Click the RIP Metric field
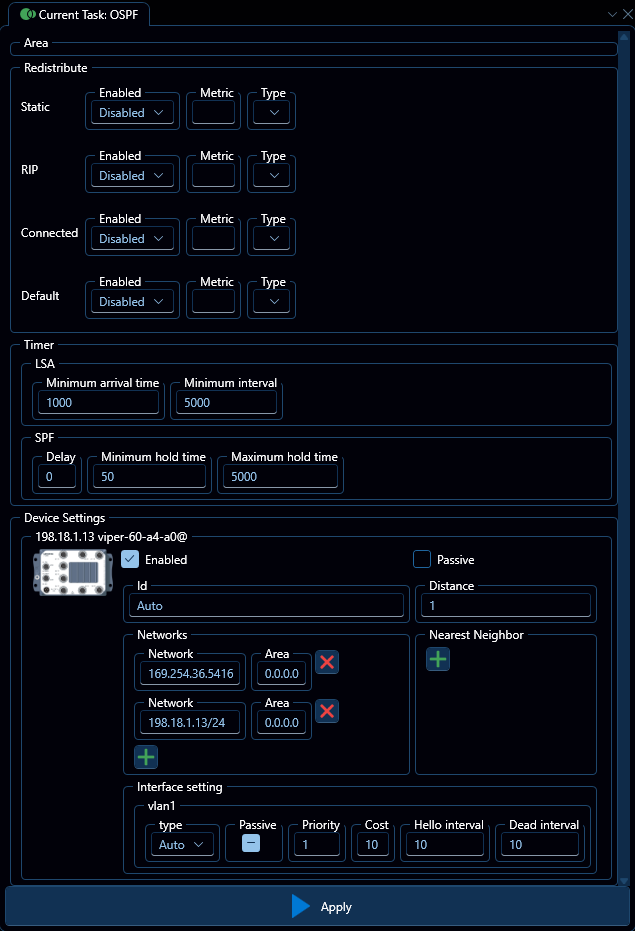 [213, 175]
